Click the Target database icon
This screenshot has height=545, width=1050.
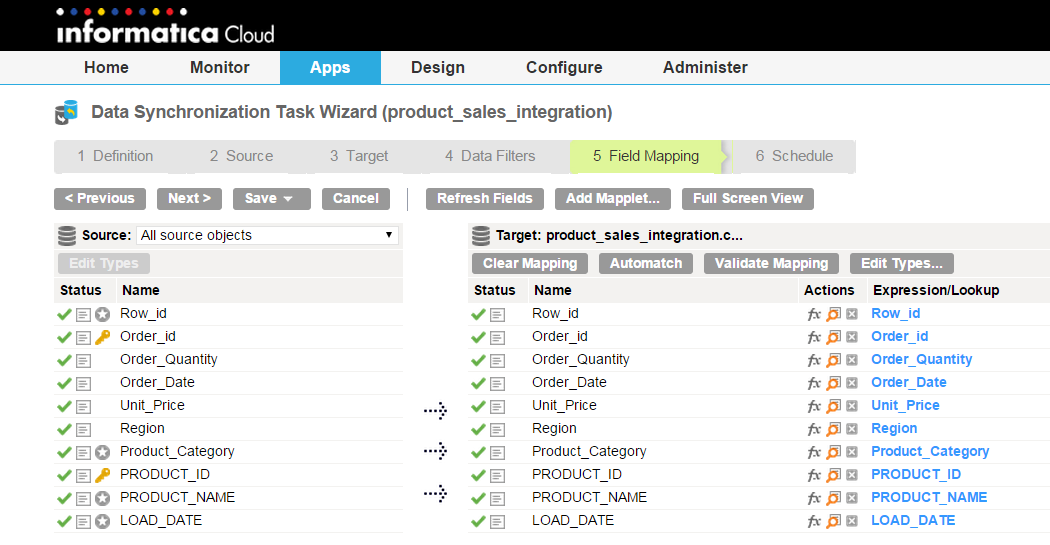coord(481,236)
